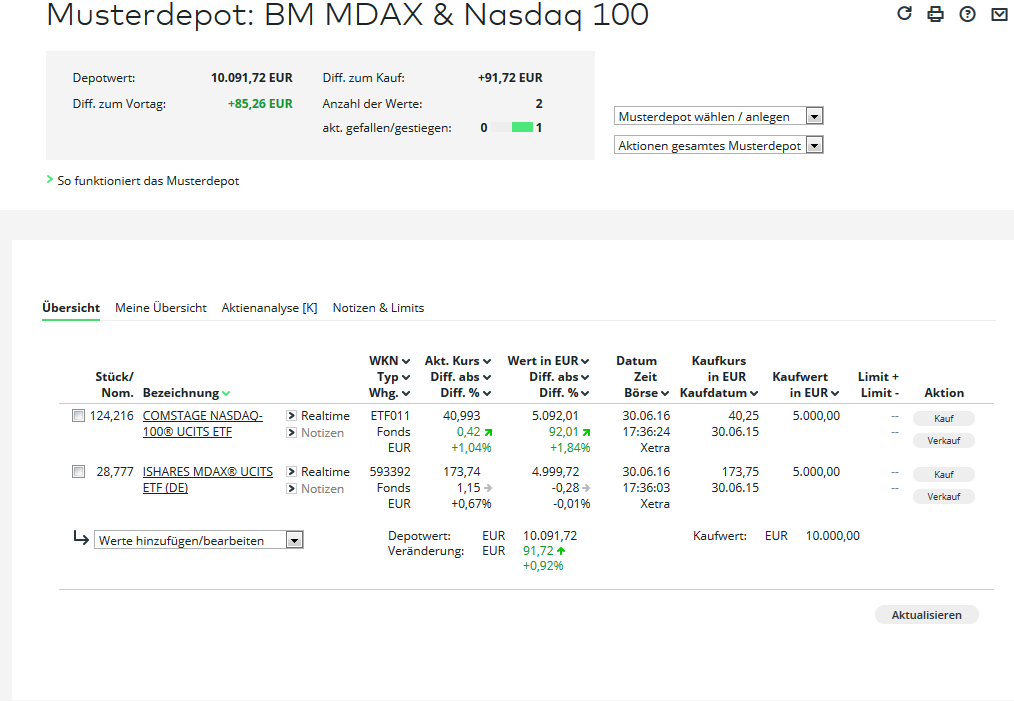Click current price 40,993
The width and height of the screenshot is (1014, 701).
pos(462,416)
